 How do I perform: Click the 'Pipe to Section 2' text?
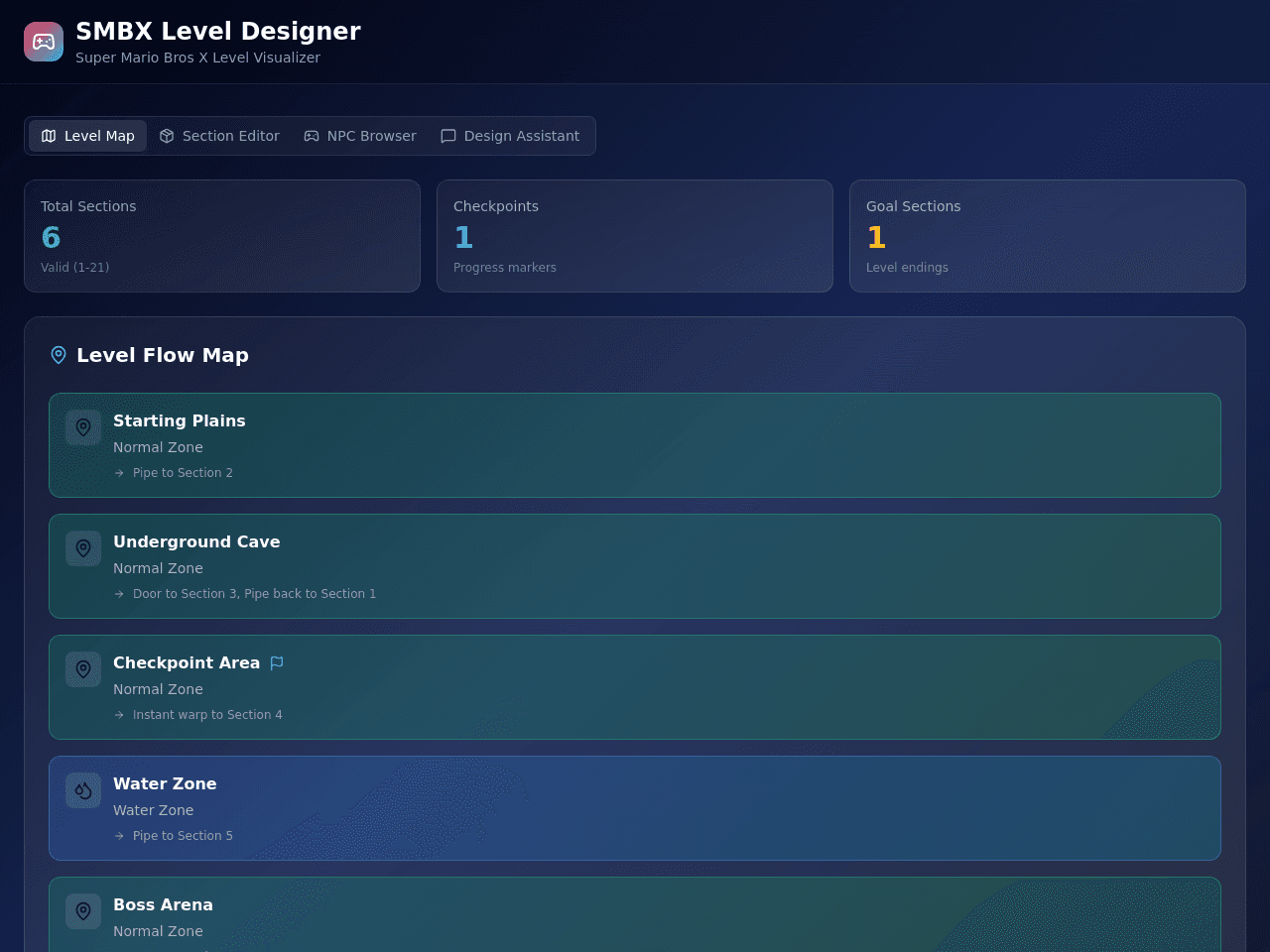point(183,473)
